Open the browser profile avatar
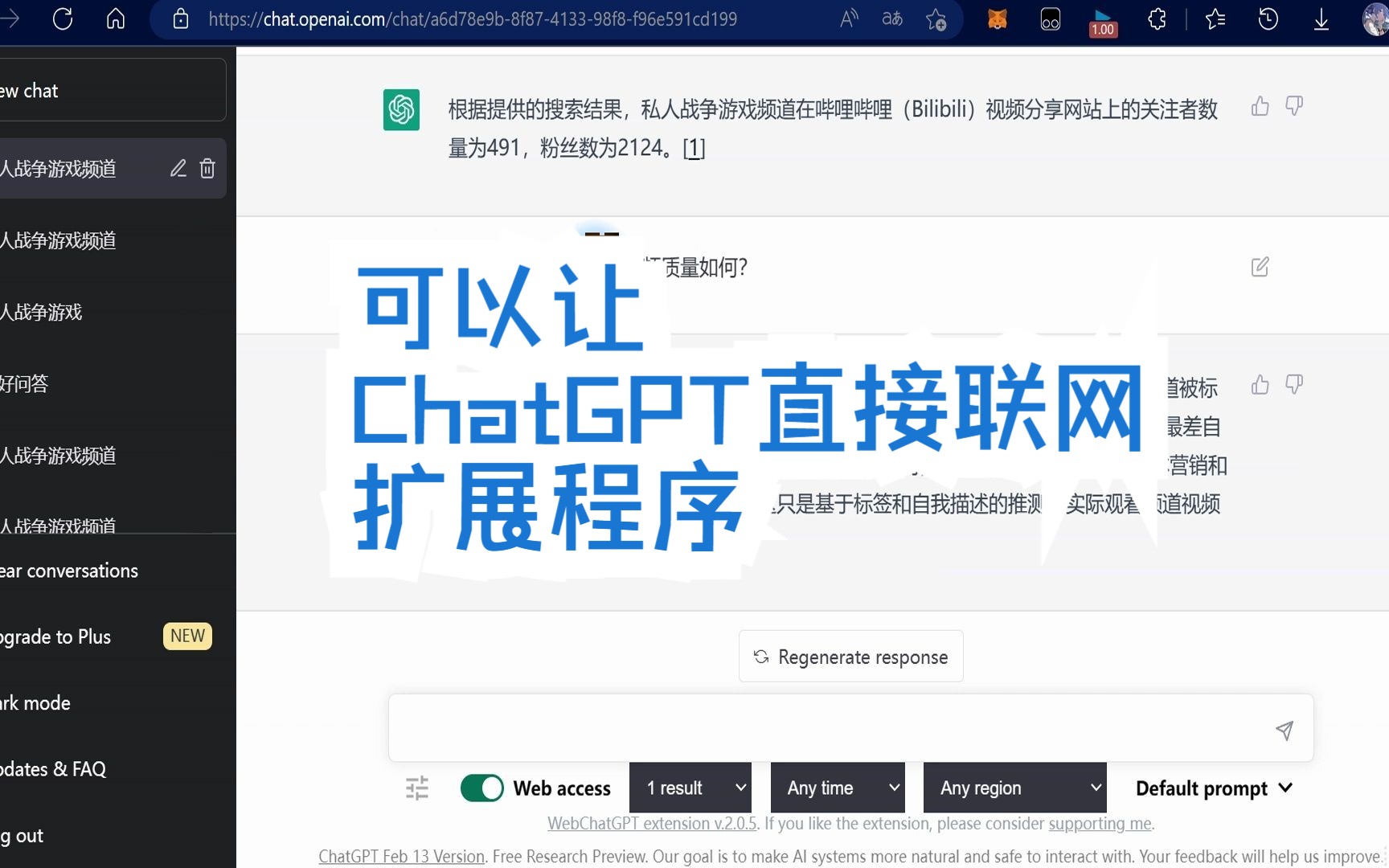 (1375, 19)
